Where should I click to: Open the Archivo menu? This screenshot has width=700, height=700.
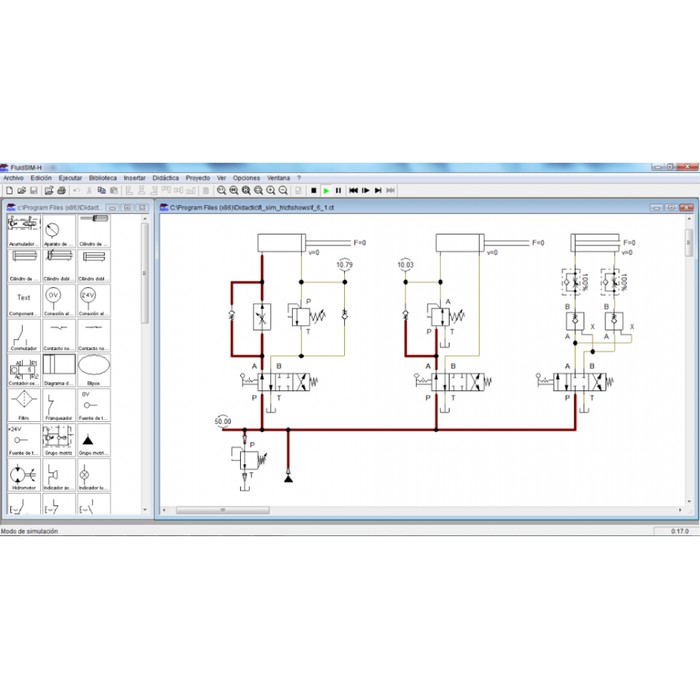(13, 177)
